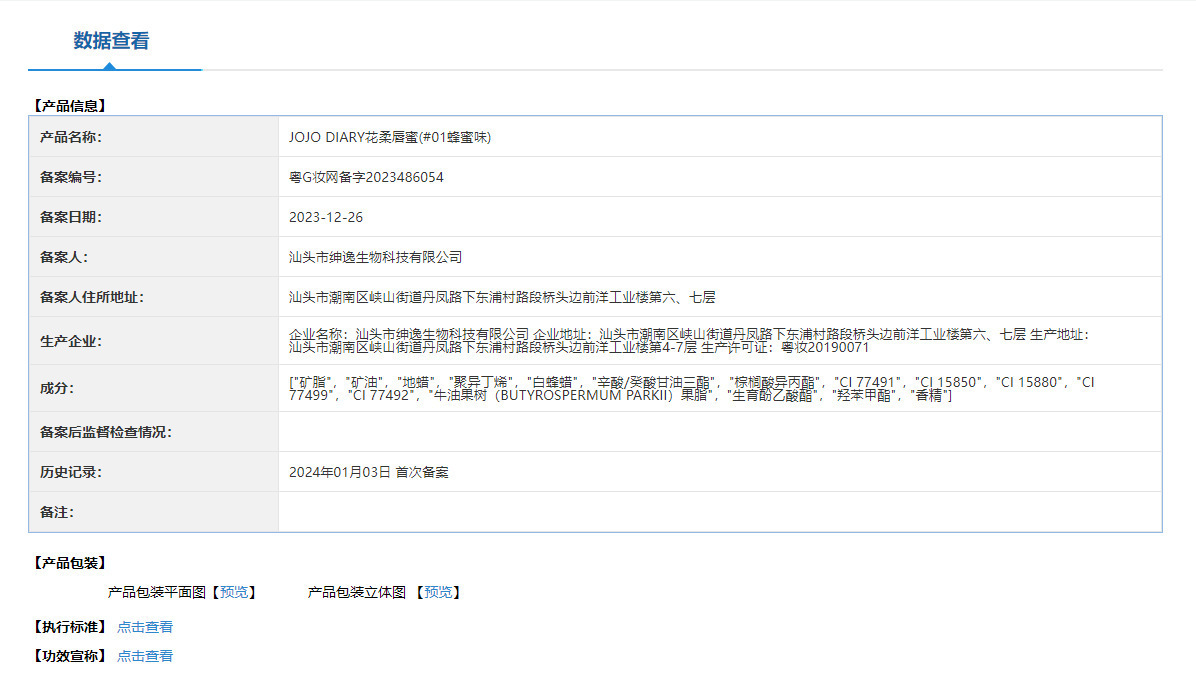This screenshot has height=696, width=1196.
Task: Click the 备注 label cell
Action: (153, 512)
